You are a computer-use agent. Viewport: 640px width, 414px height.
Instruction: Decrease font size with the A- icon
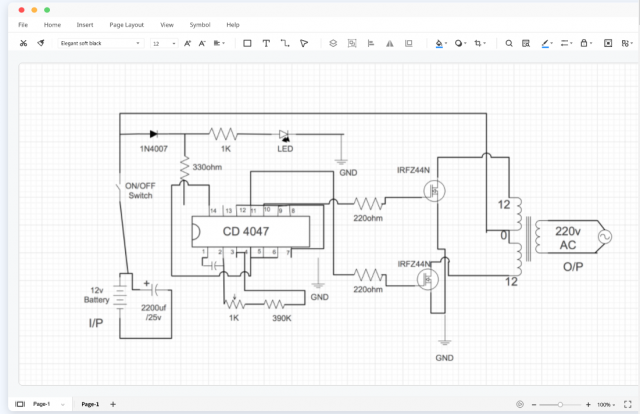tap(202, 43)
